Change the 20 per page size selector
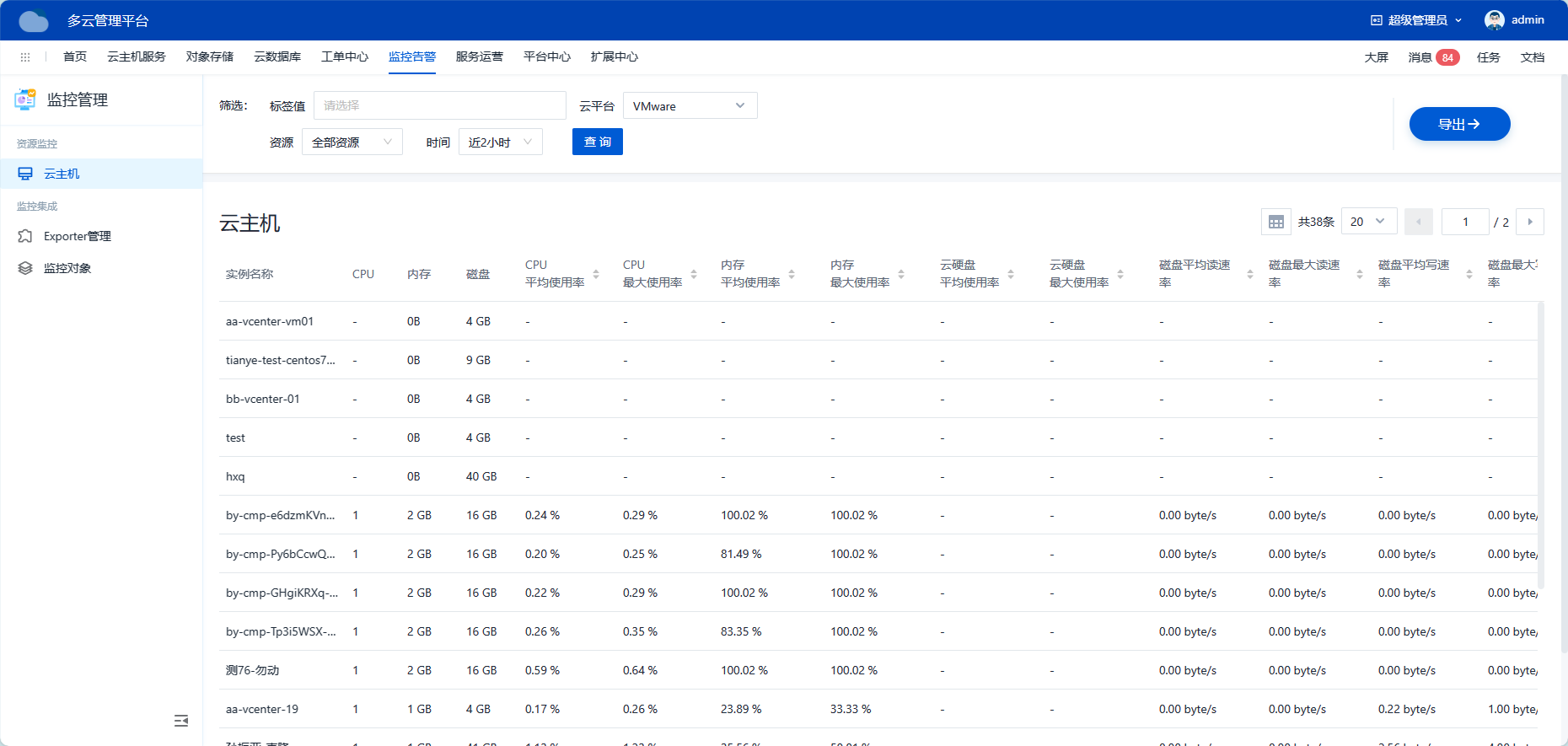 1368,222
